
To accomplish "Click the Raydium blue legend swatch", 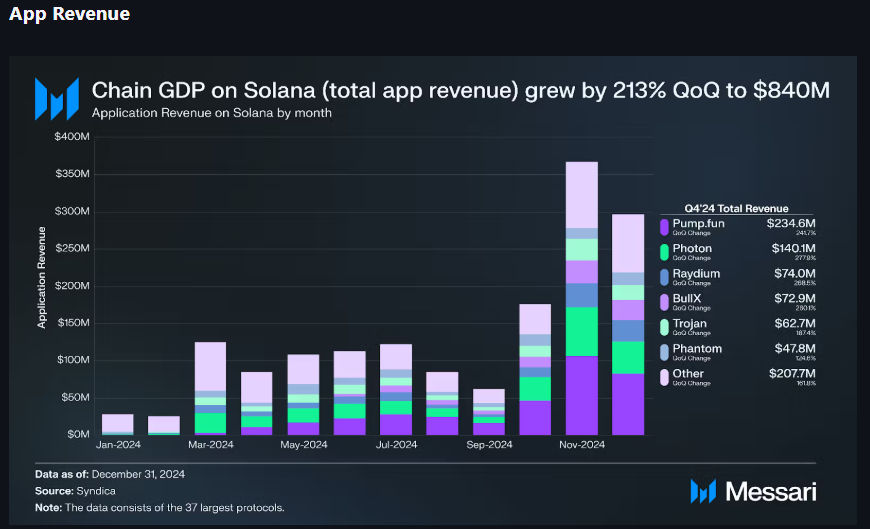I will click(x=664, y=275).
